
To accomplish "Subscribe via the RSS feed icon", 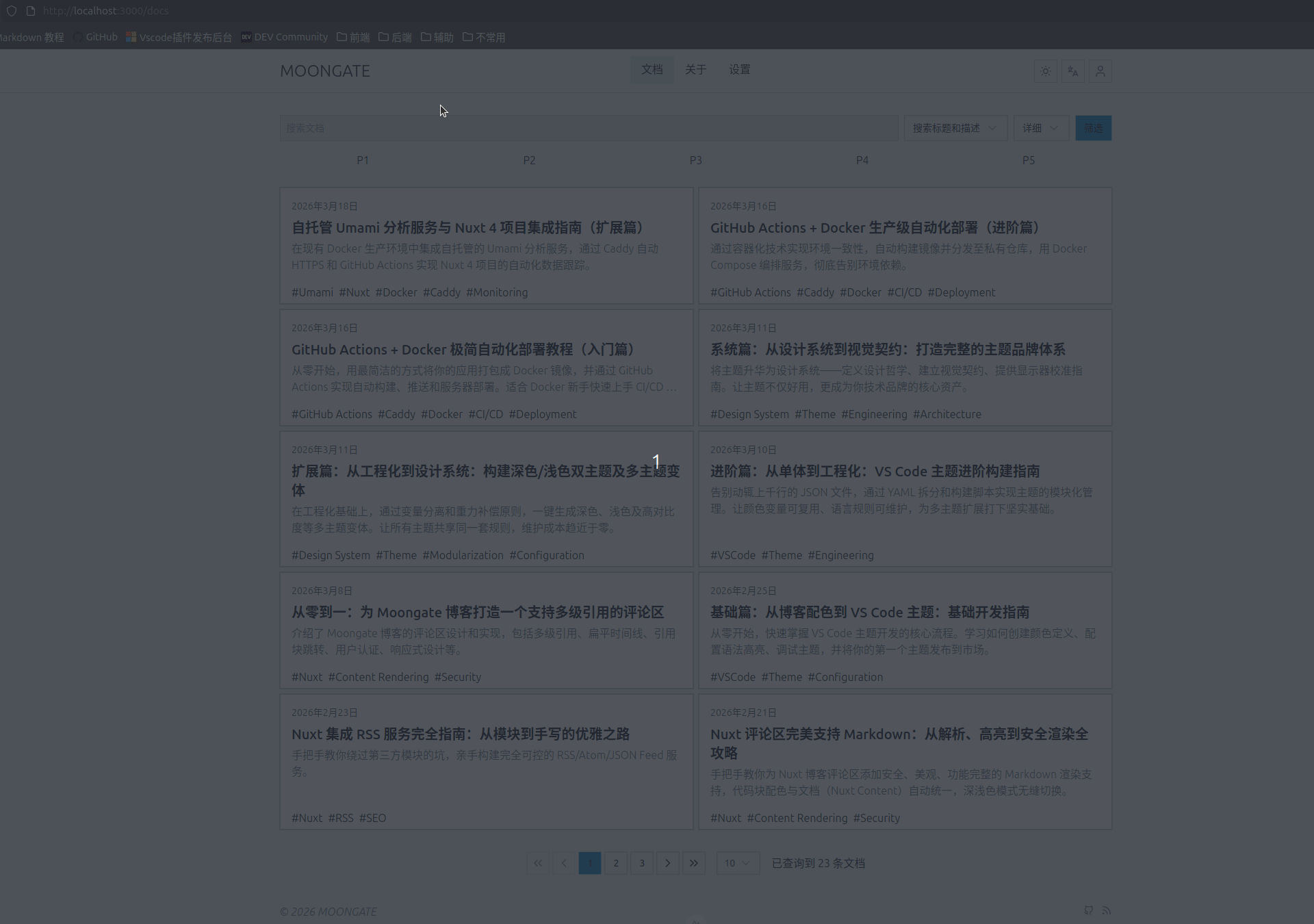I will pyautogui.click(x=1107, y=910).
